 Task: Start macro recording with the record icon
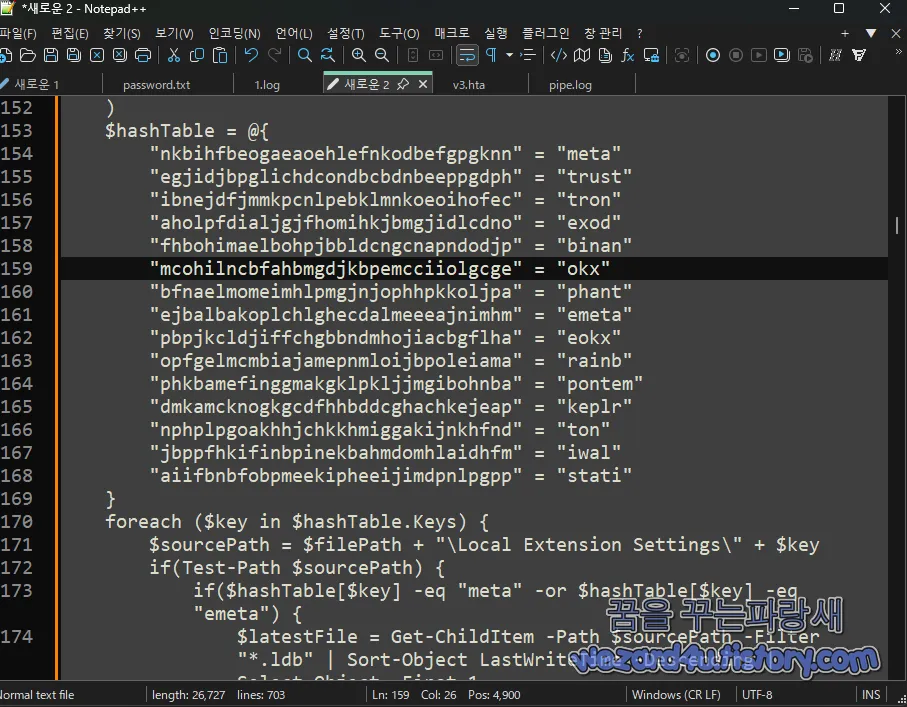point(713,56)
